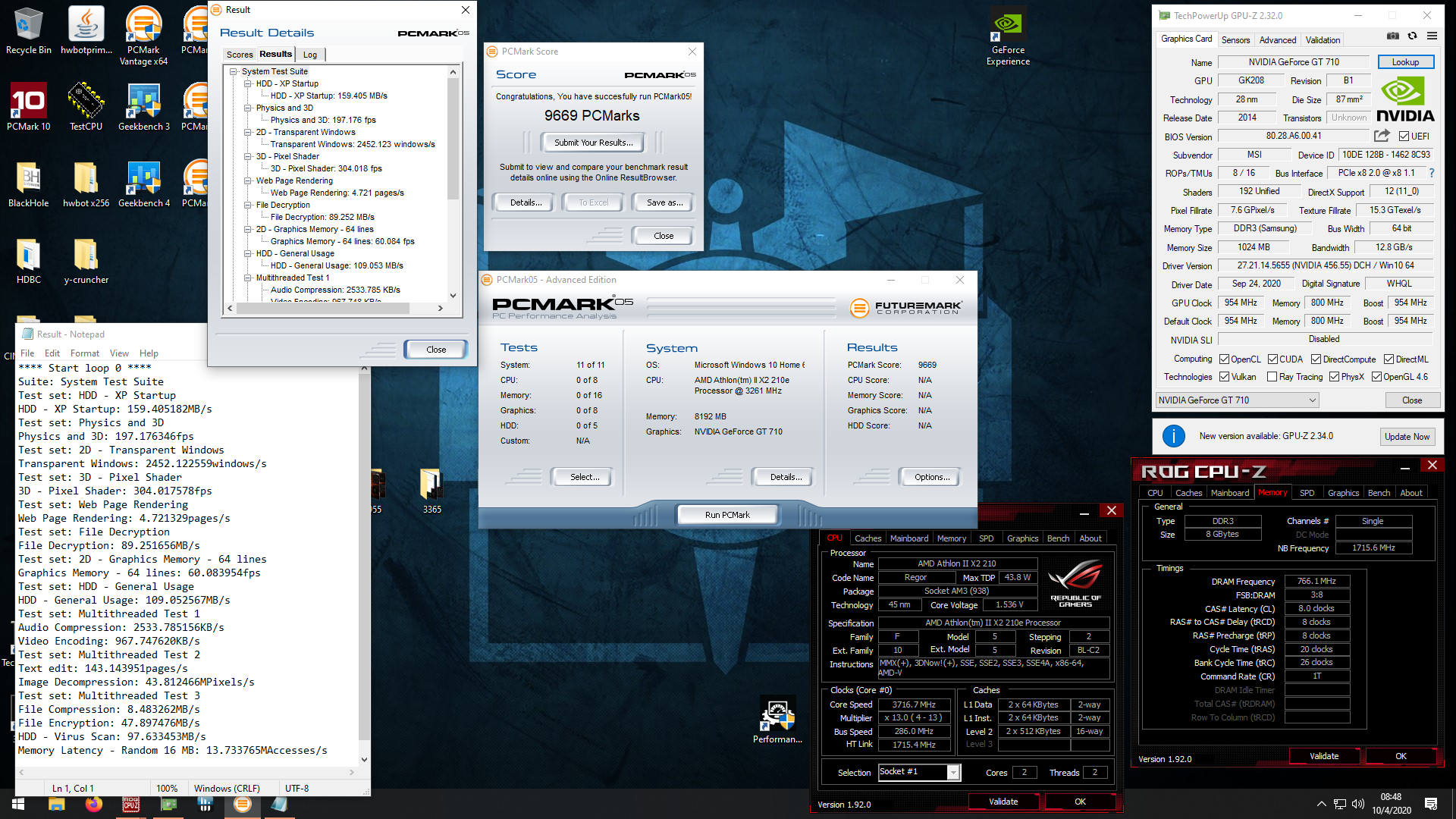Image resolution: width=1456 pixels, height=819 pixels.
Task: Open the GPU selection dropdown in GPU-Z
Action: pyautogui.click(x=1237, y=400)
